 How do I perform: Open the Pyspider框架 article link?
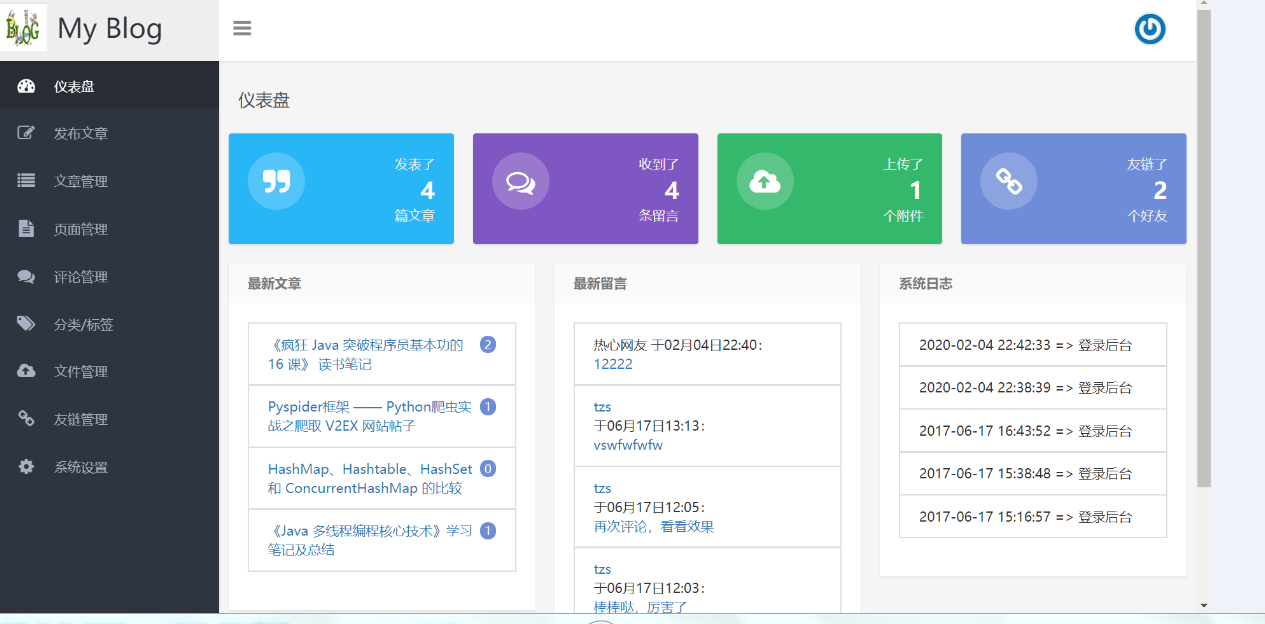[369, 416]
